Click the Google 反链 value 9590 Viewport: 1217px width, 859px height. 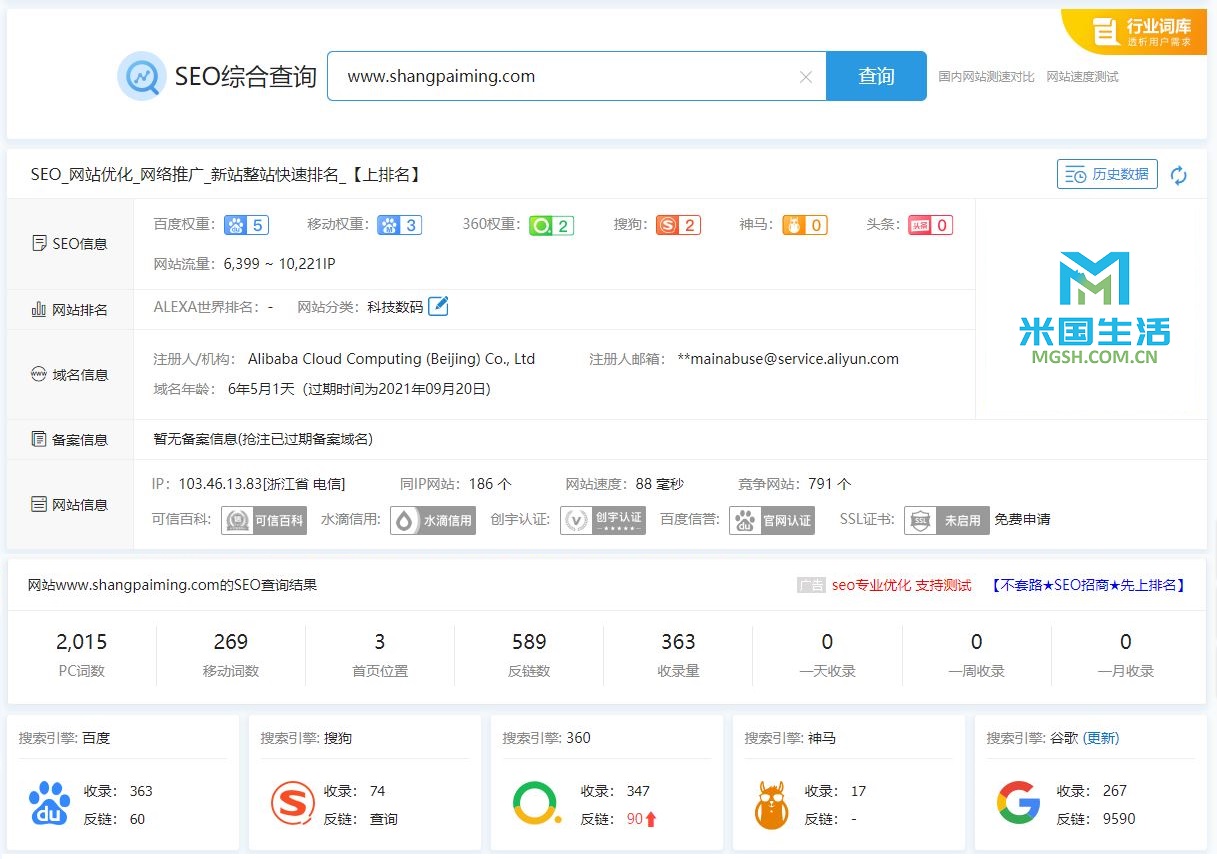click(x=1119, y=819)
